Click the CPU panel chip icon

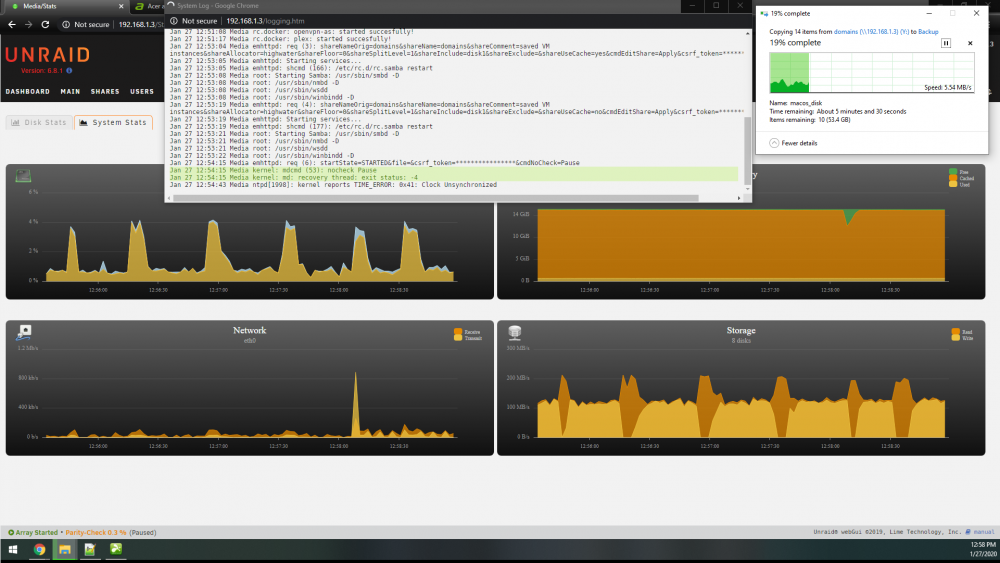tap(23, 175)
